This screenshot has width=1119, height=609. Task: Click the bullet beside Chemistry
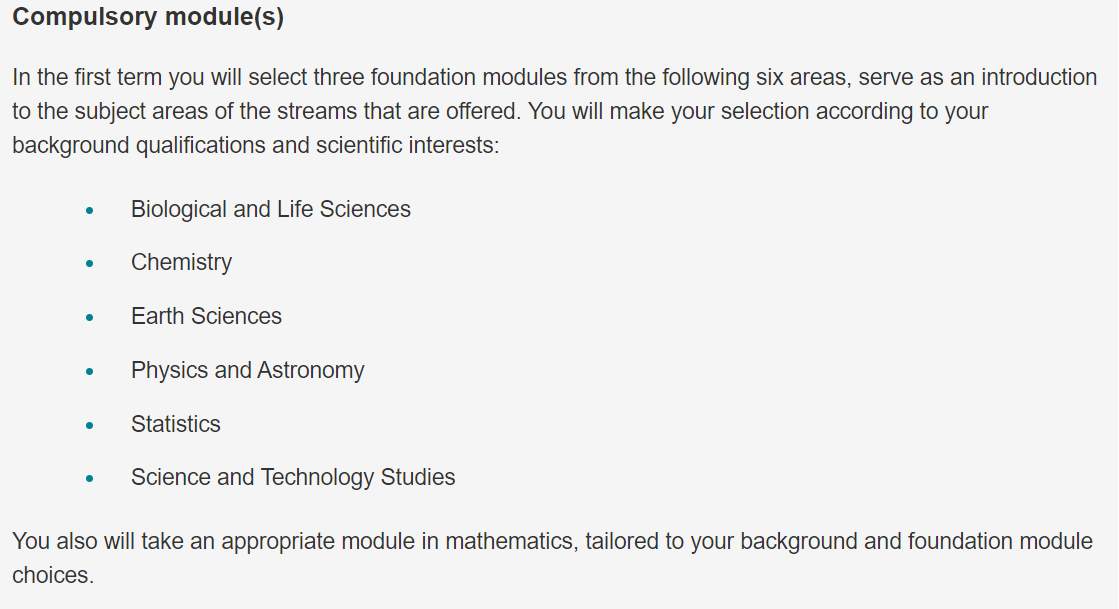pos(89,264)
